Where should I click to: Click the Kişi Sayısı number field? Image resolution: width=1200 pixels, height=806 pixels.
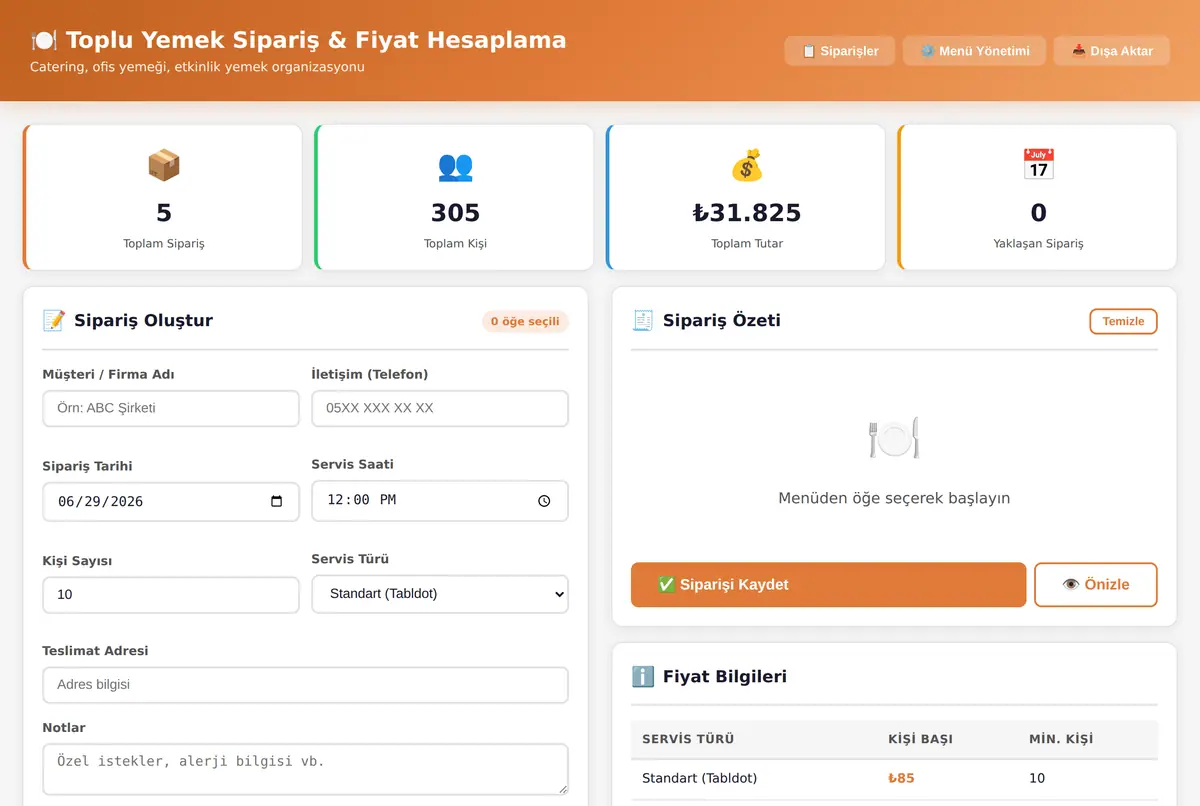pyautogui.click(x=171, y=594)
